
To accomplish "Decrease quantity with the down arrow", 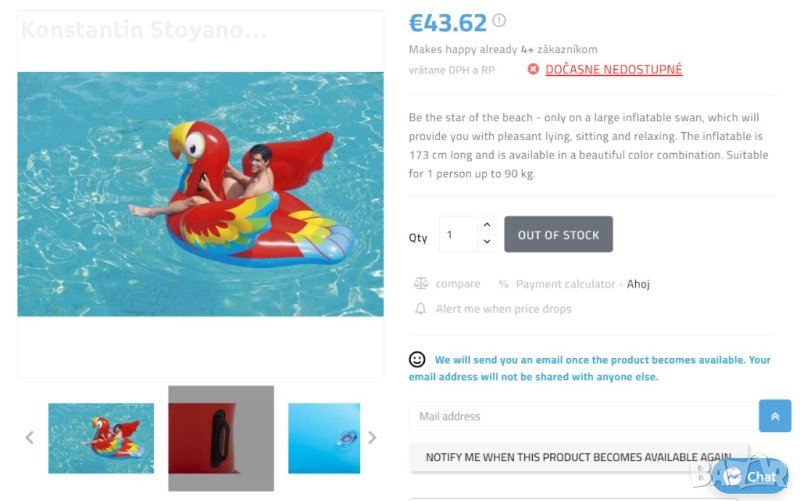I will coord(487,242).
